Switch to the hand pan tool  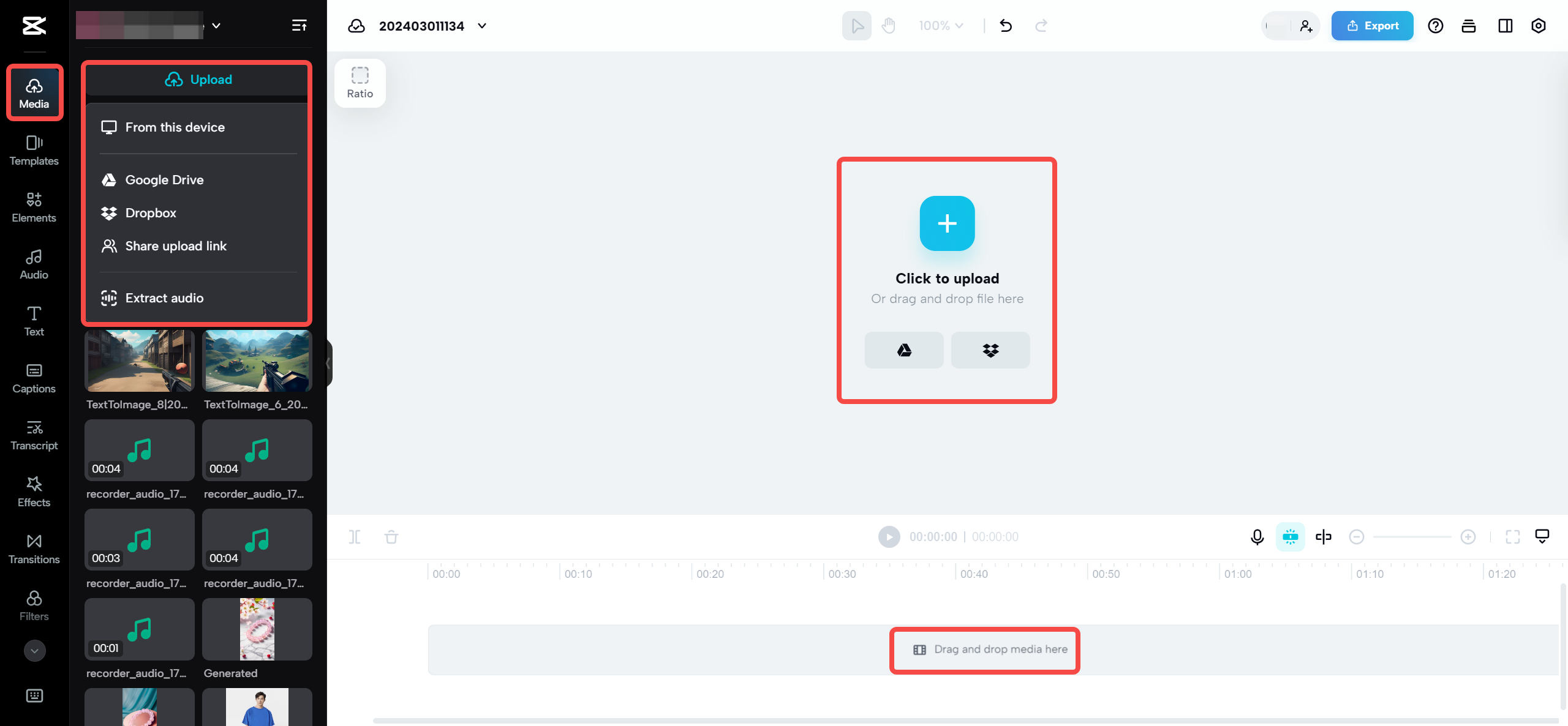pyautogui.click(x=888, y=26)
